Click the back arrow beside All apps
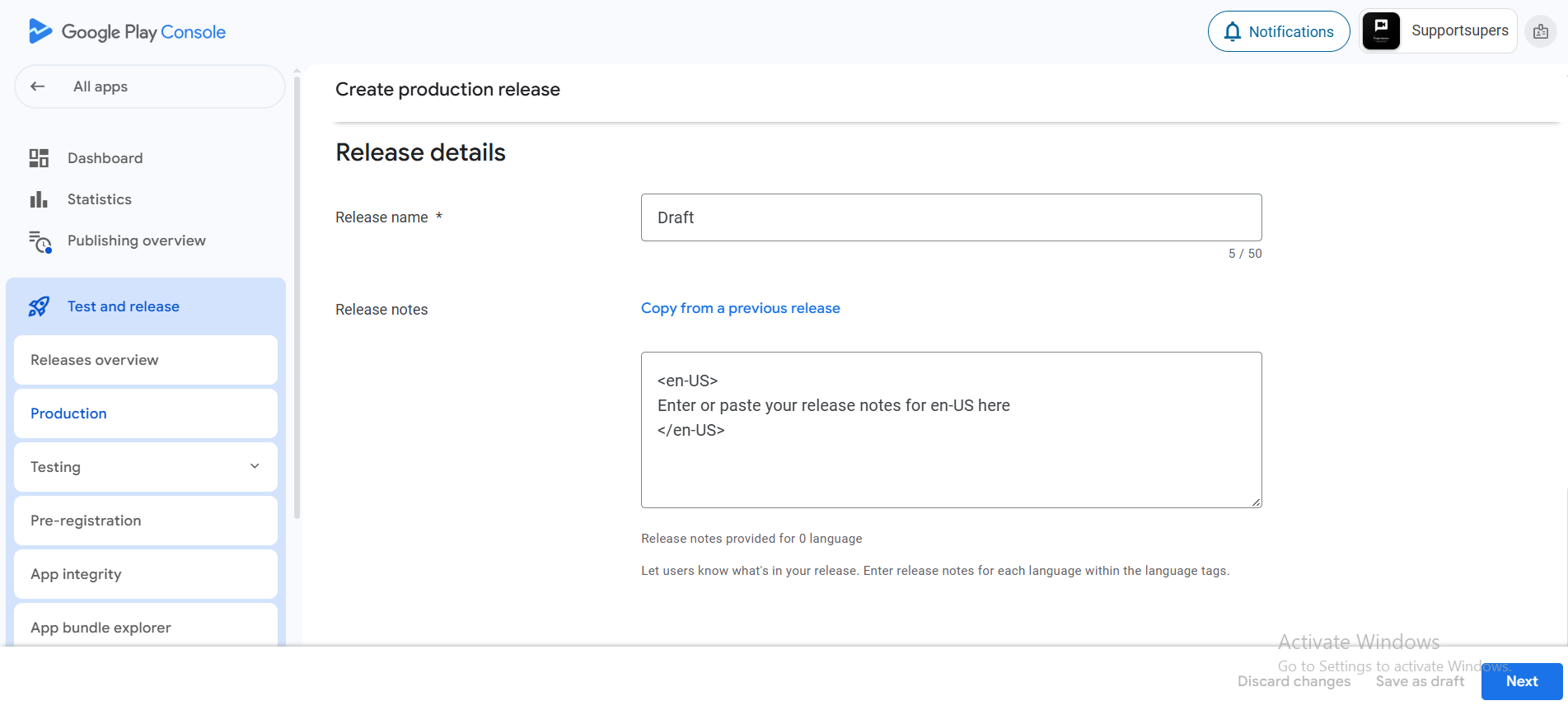 [38, 86]
